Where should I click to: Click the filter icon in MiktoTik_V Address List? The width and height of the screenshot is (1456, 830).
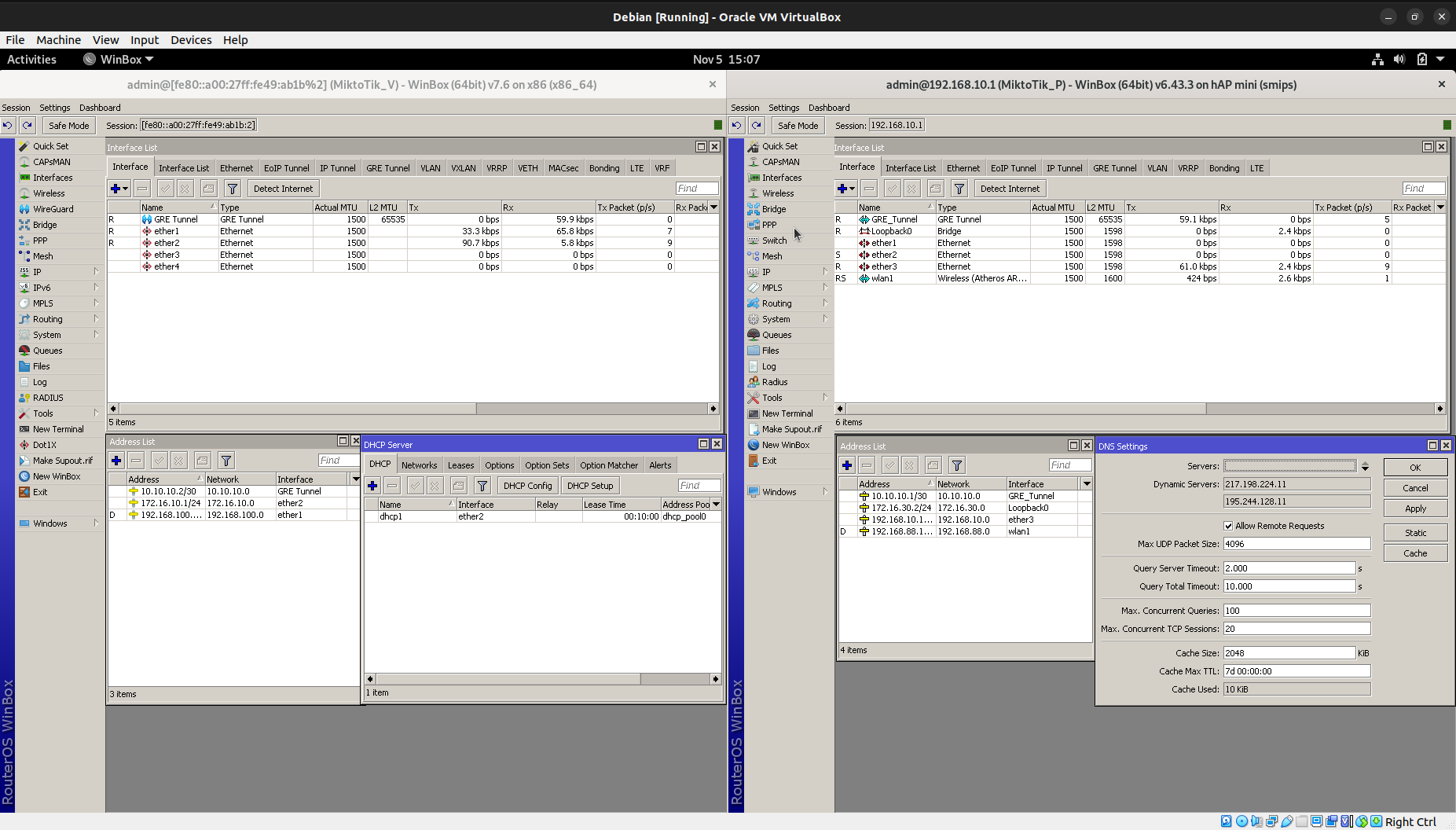pyautogui.click(x=226, y=461)
